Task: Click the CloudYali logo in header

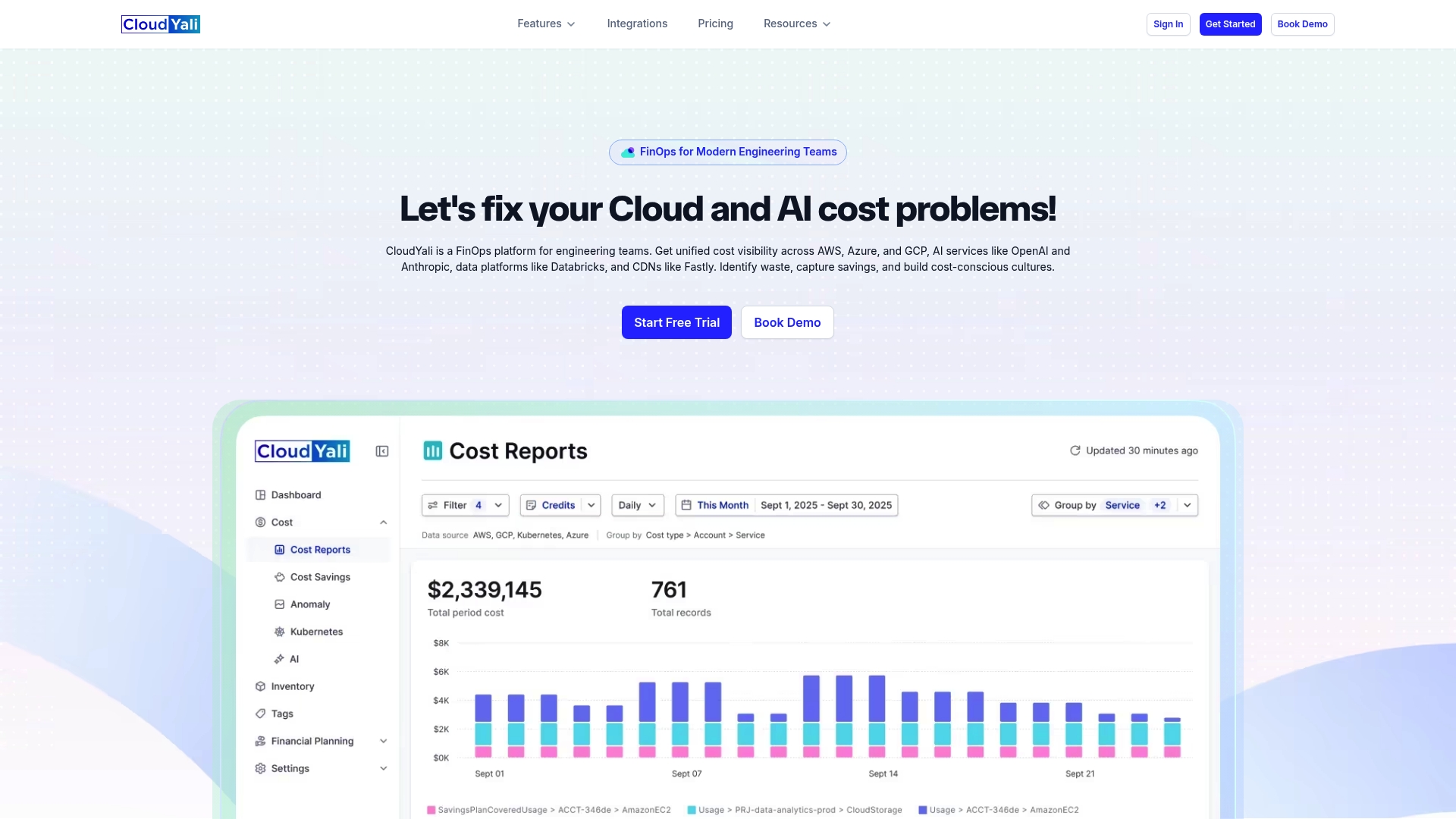Action: click(161, 24)
